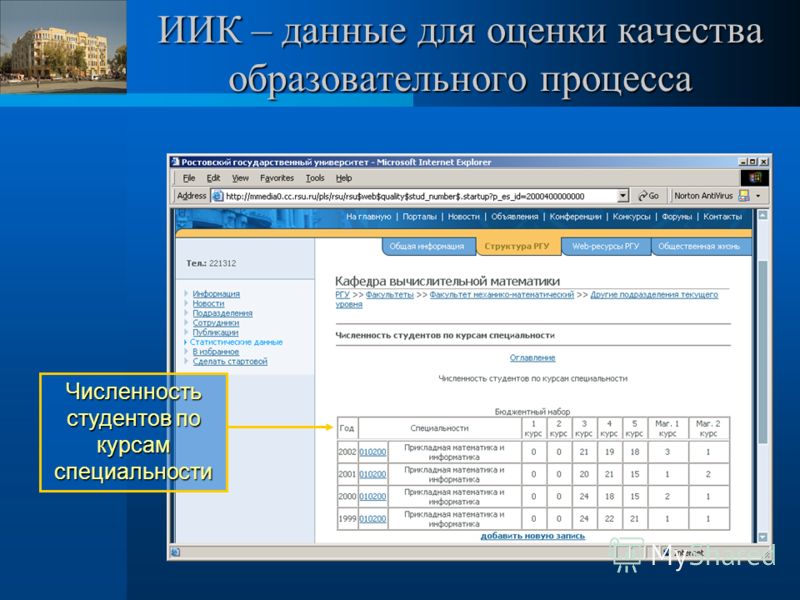Open the Tools menu
The height and width of the screenshot is (600, 800).
click(x=315, y=178)
